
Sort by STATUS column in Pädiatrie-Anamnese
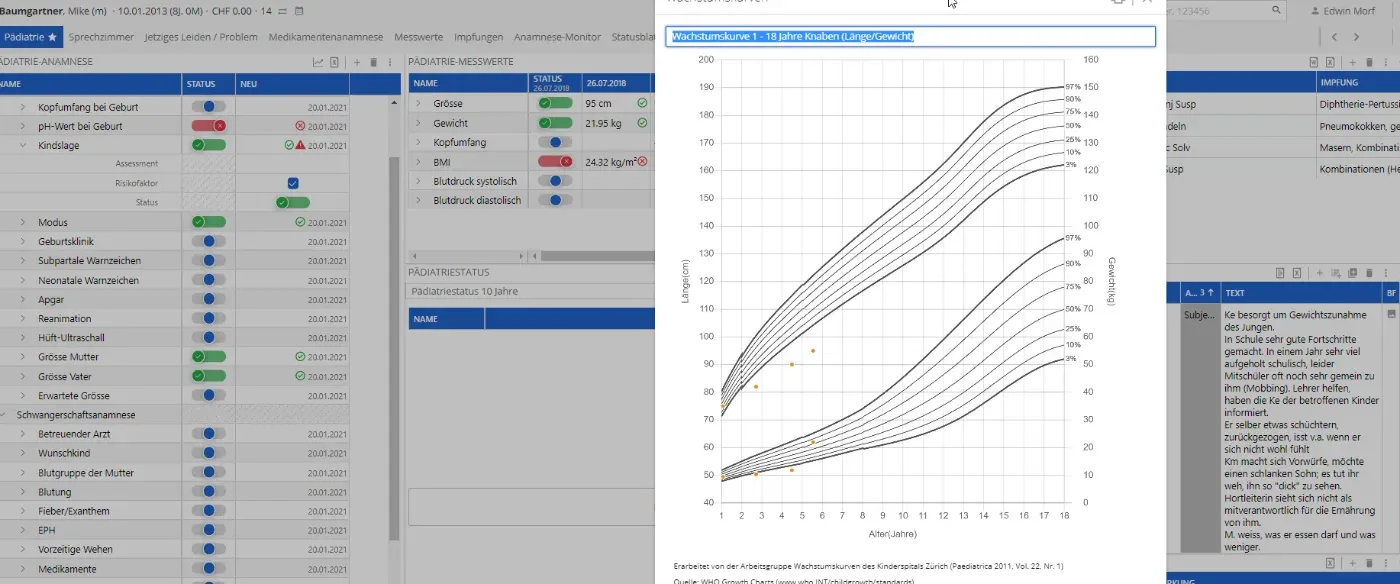(x=209, y=84)
